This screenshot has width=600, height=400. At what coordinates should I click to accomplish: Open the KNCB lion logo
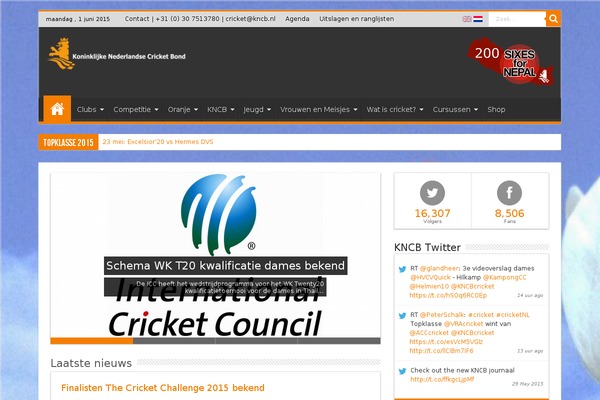pyautogui.click(x=117, y=54)
